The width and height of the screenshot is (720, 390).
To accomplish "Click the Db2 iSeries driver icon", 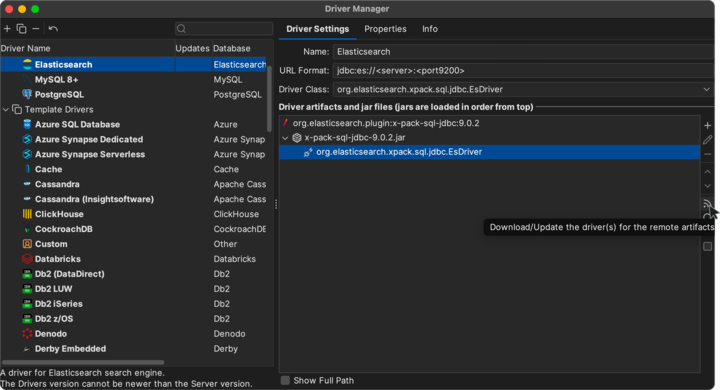I will click(27, 304).
